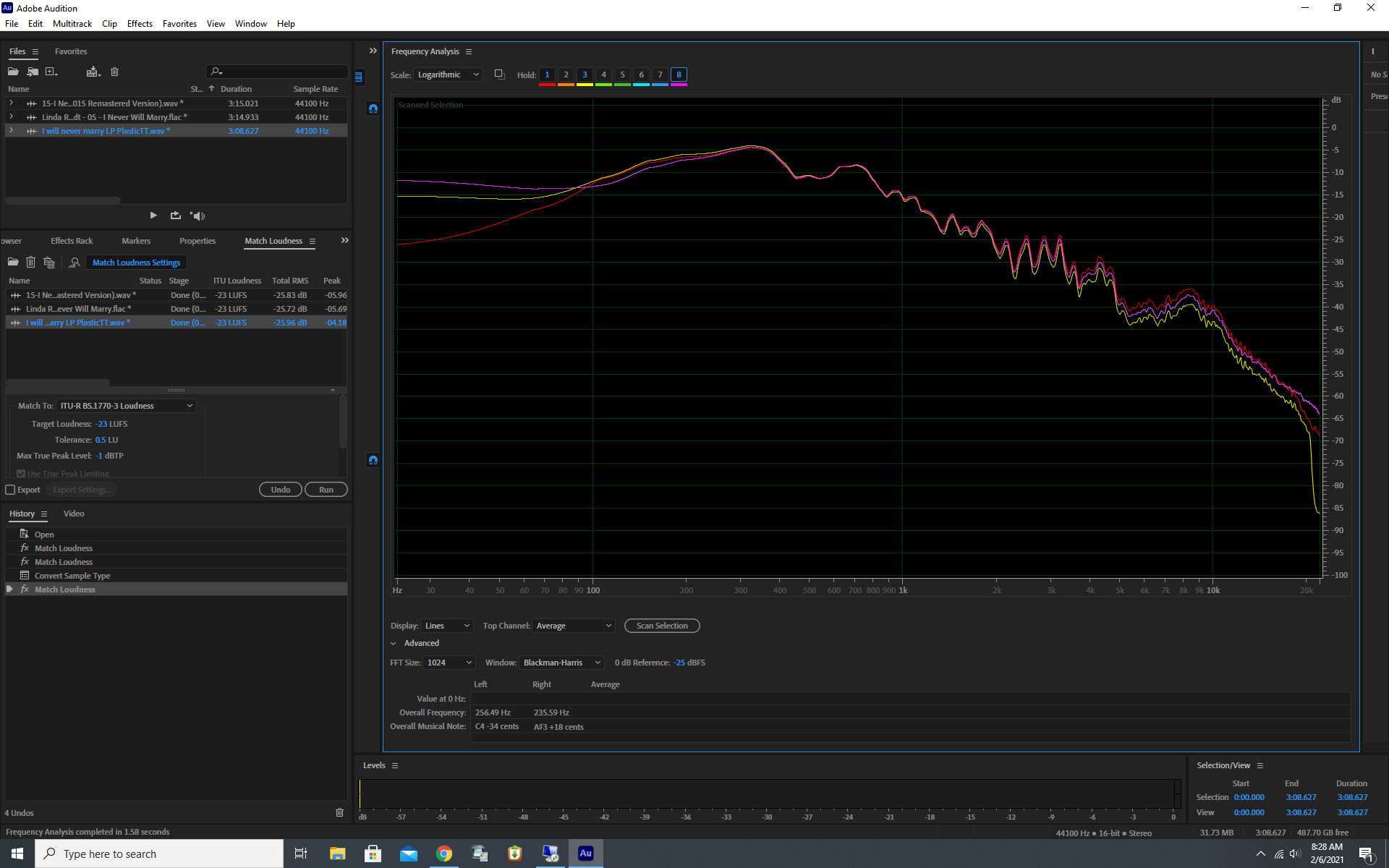Screen dimensions: 1389x868
Task: Toggle Hold button 4
Action: click(603, 75)
